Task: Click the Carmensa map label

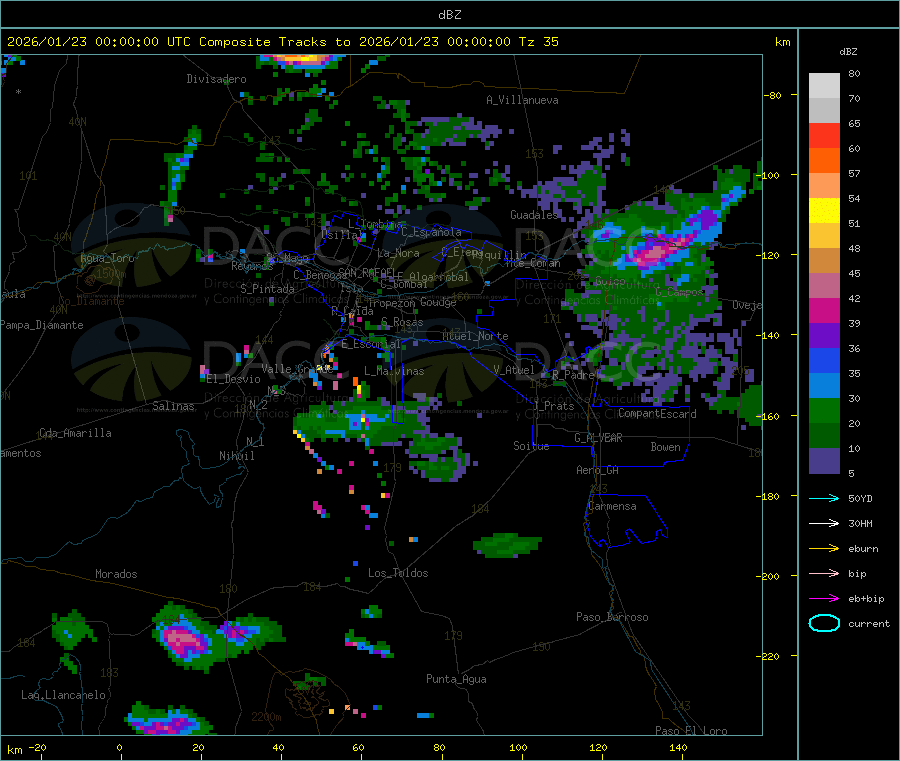Action: (612, 506)
